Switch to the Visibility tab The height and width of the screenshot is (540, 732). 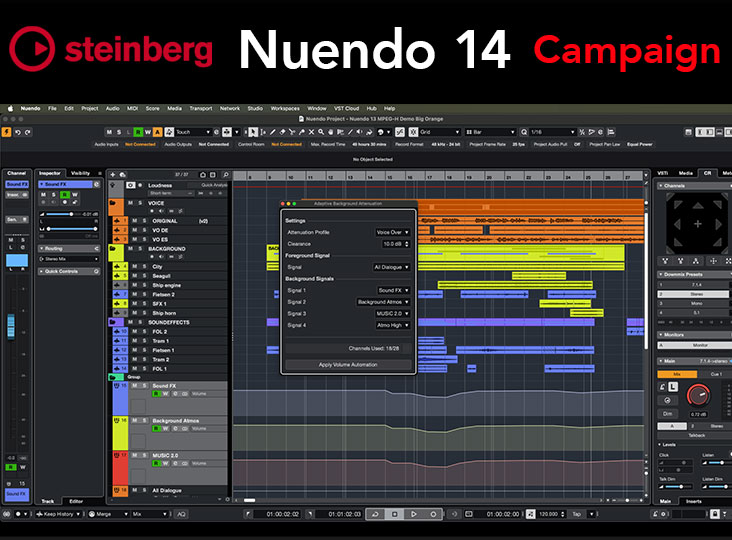[81, 173]
